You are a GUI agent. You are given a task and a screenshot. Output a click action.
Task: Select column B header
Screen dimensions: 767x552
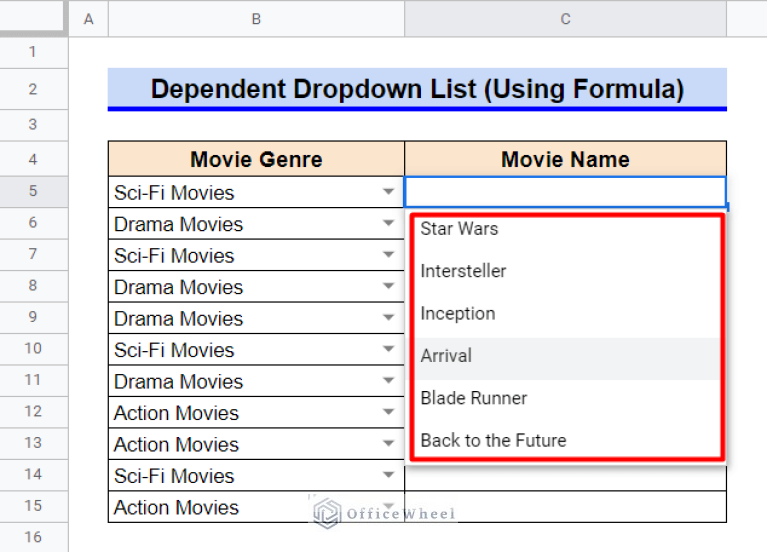(x=256, y=18)
